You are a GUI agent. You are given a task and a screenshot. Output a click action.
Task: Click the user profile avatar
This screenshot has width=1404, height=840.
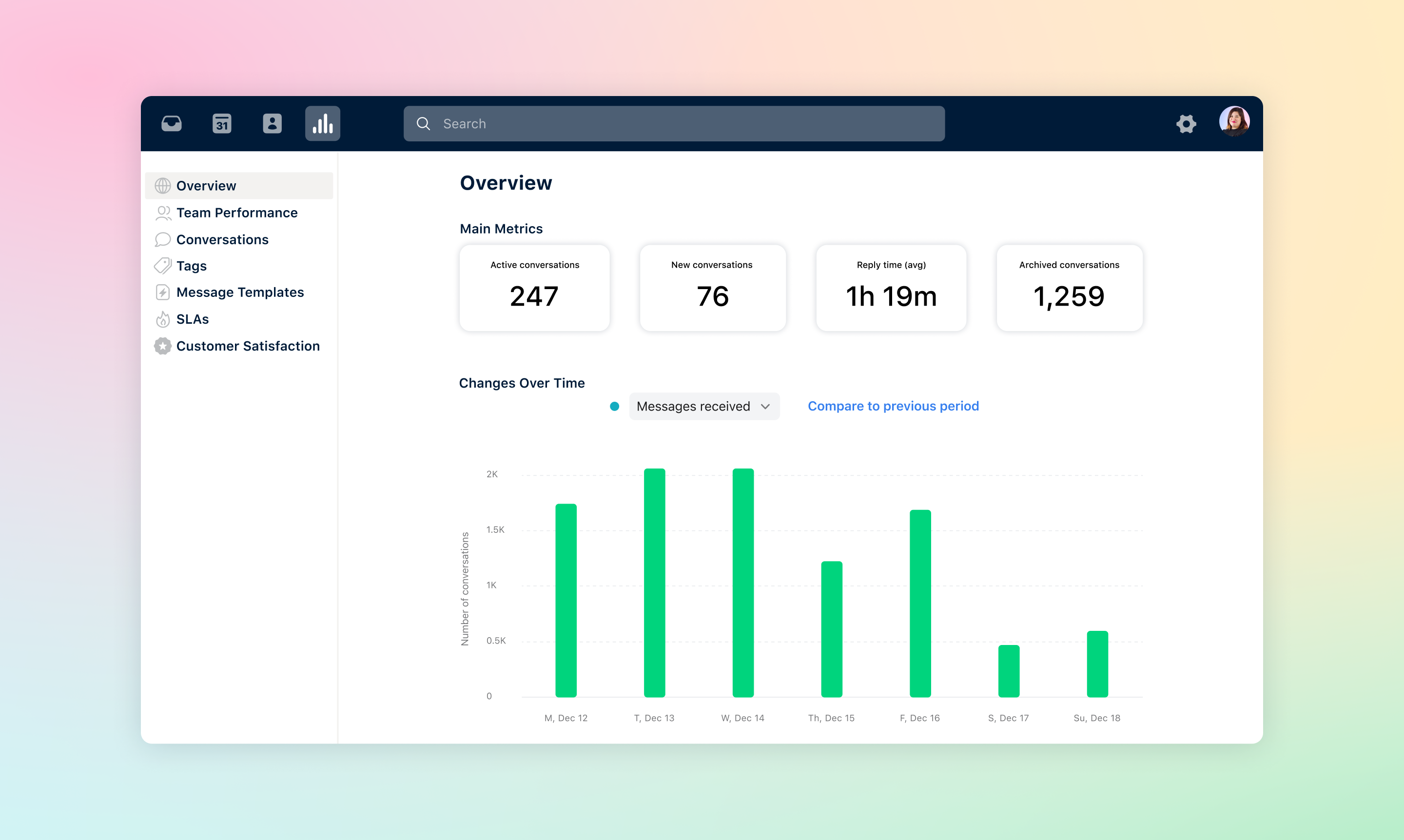[x=1234, y=121]
